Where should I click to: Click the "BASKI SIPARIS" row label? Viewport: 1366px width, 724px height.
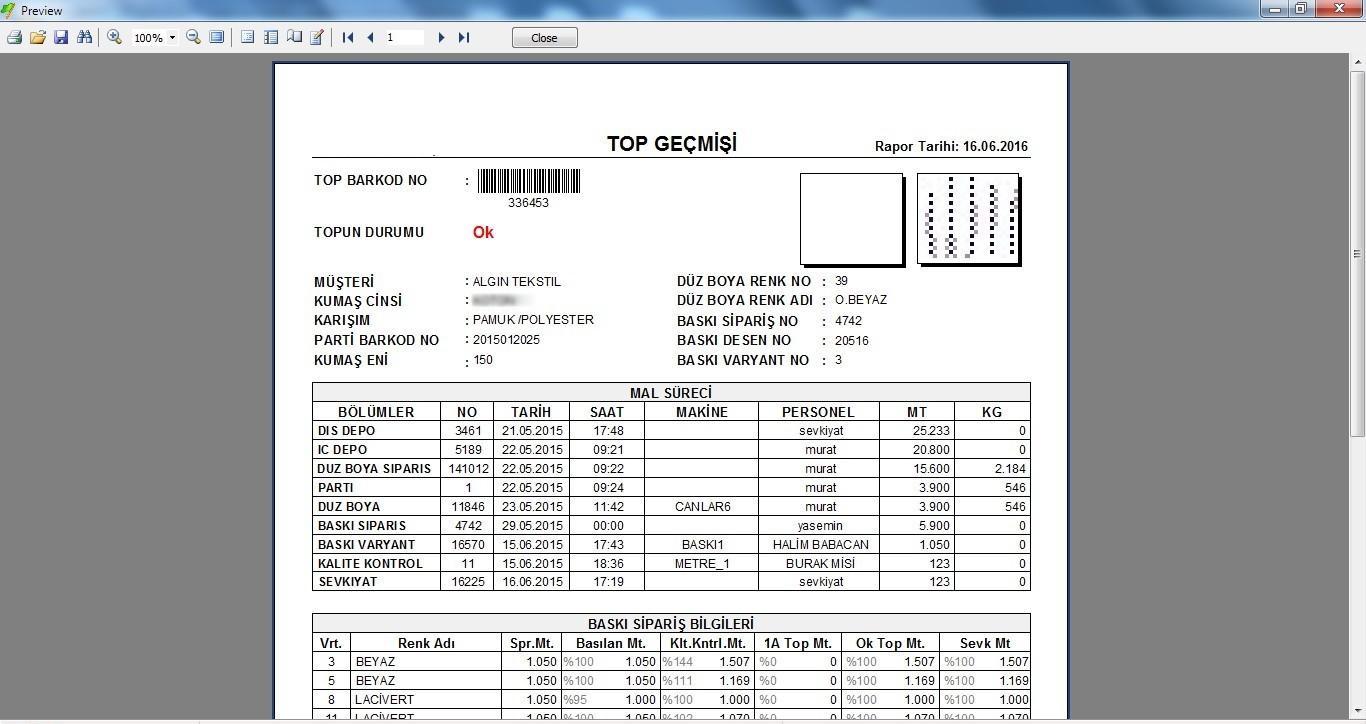tap(362, 526)
